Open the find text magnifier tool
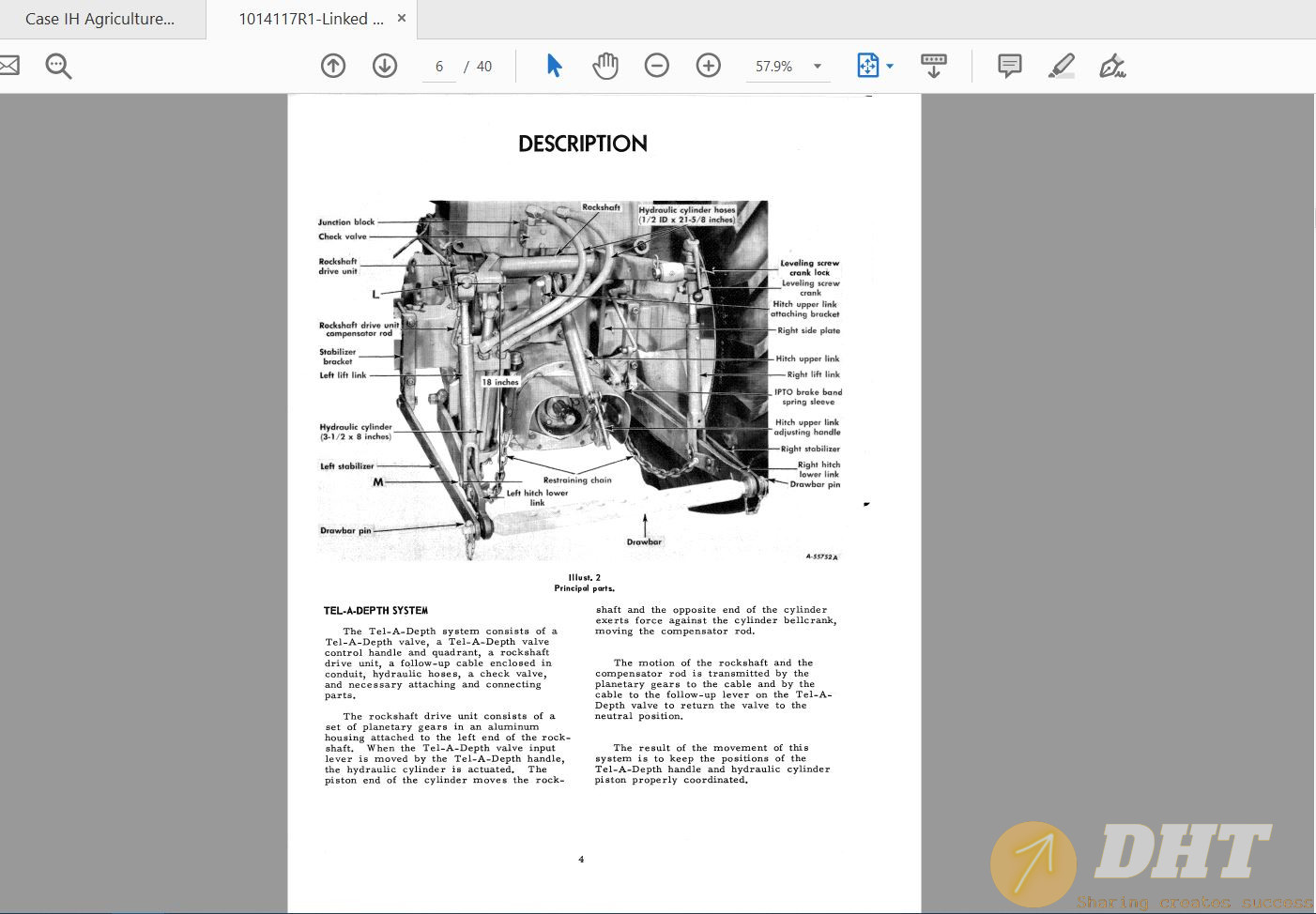Image resolution: width=1316 pixels, height=914 pixels. point(58,66)
